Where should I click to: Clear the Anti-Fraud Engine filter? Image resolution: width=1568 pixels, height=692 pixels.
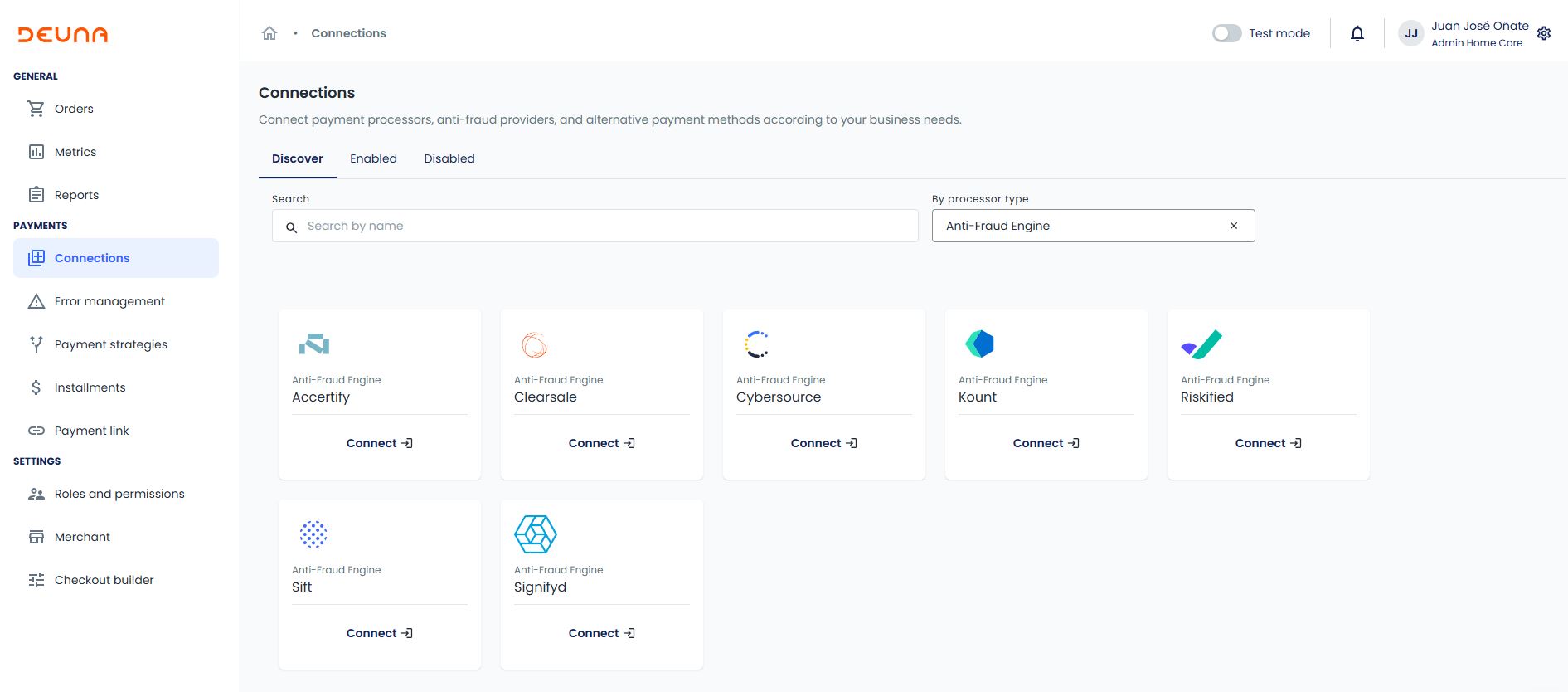click(x=1234, y=226)
